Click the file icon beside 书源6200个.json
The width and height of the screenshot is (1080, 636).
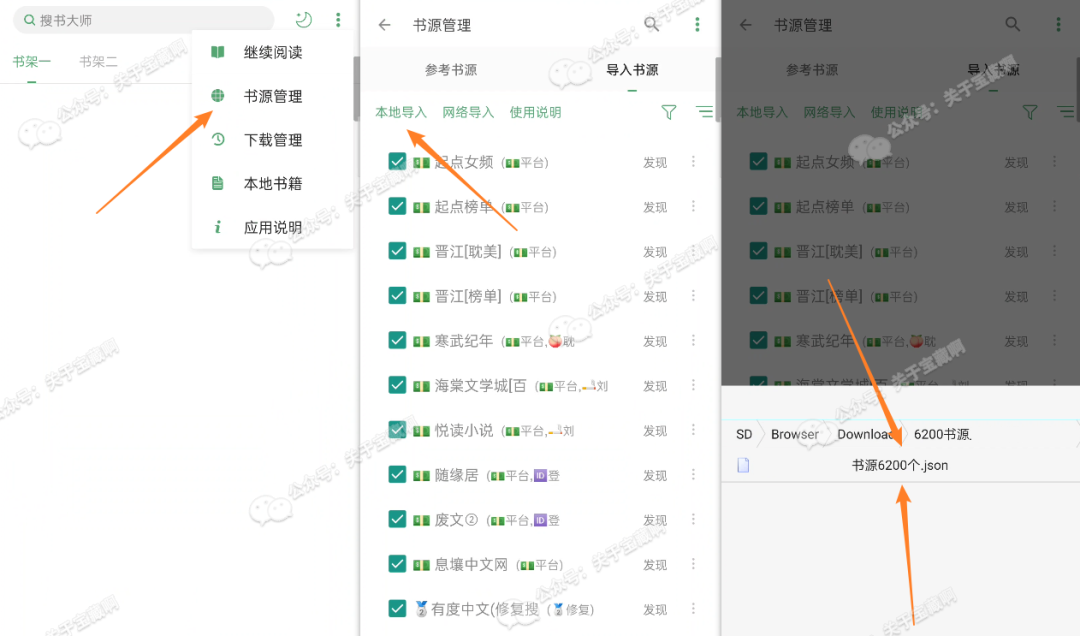tap(743, 465)
